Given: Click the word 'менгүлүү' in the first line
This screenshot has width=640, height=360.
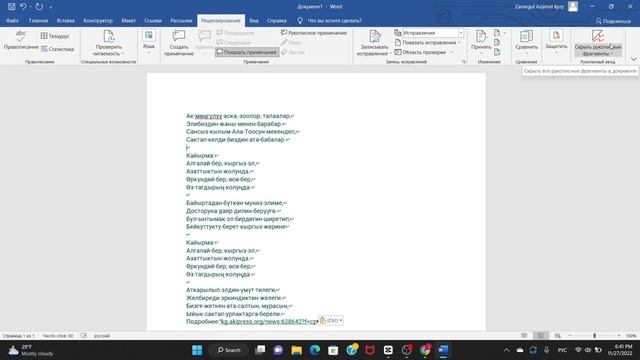Looking at the screenshot, I should (x=209, y=116).
